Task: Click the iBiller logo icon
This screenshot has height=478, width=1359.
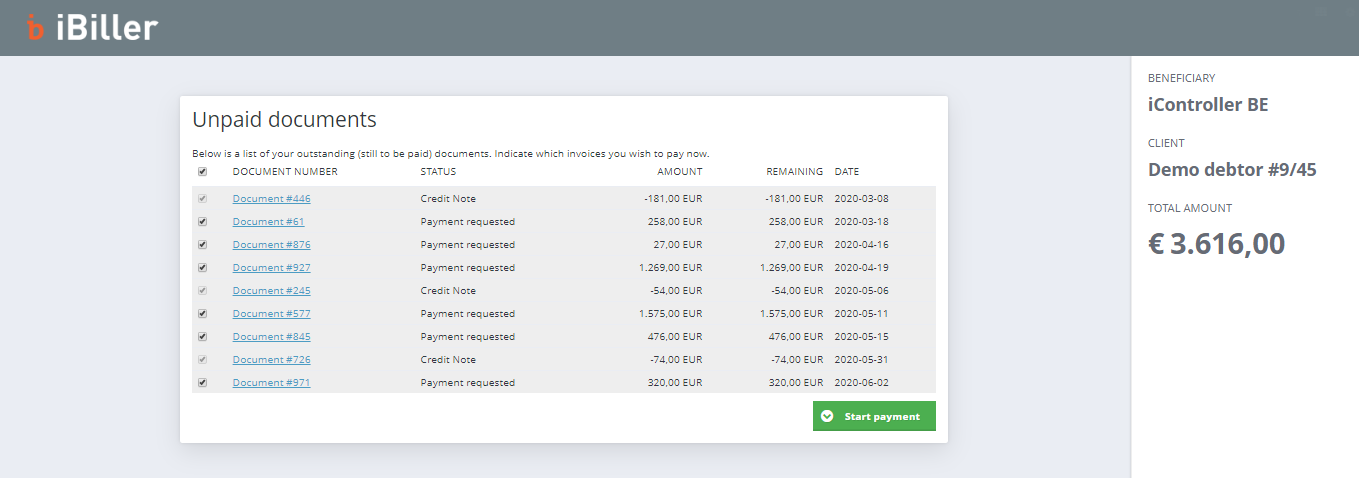Action: pyautogui.click(x=36, y=28)
